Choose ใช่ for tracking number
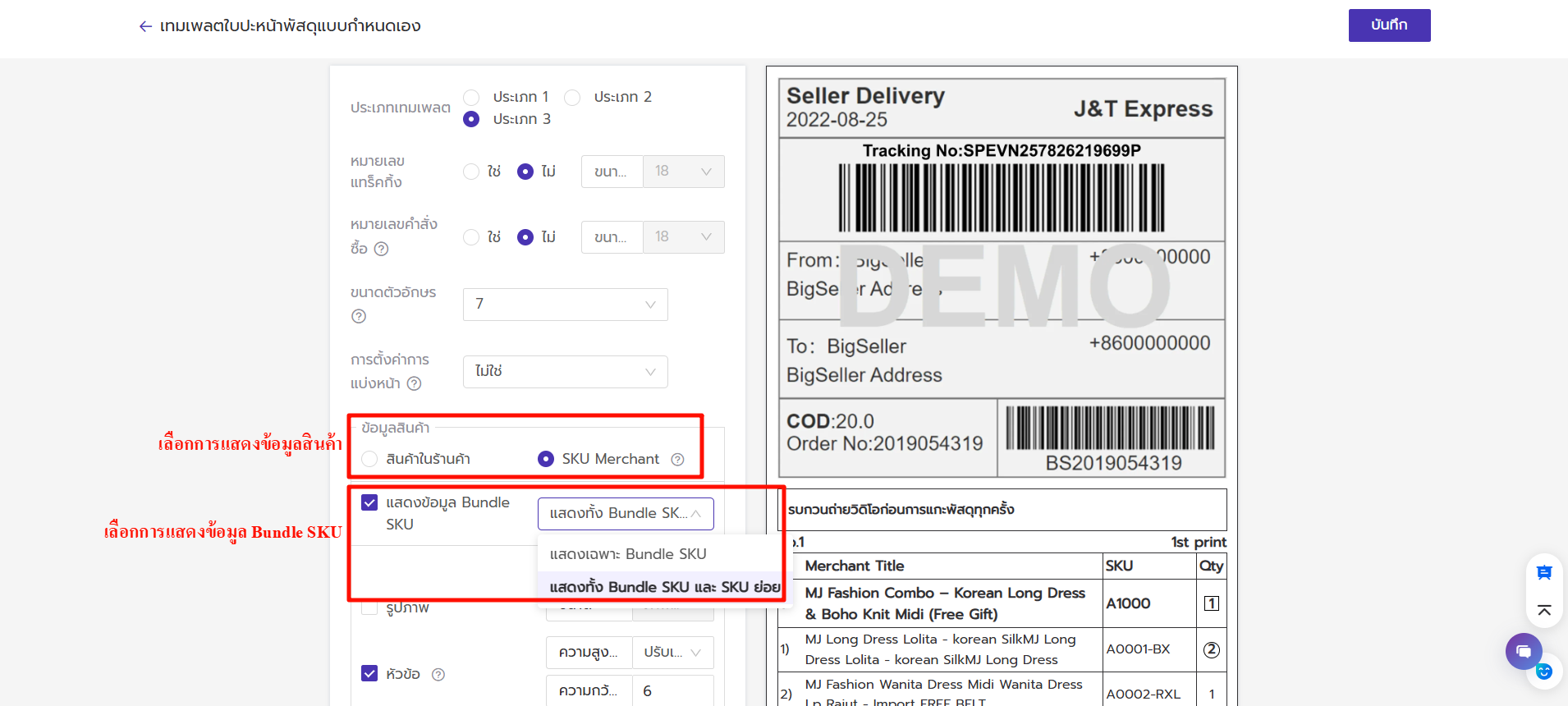This screenshot has height=706, width=1568. click(471, 172)
